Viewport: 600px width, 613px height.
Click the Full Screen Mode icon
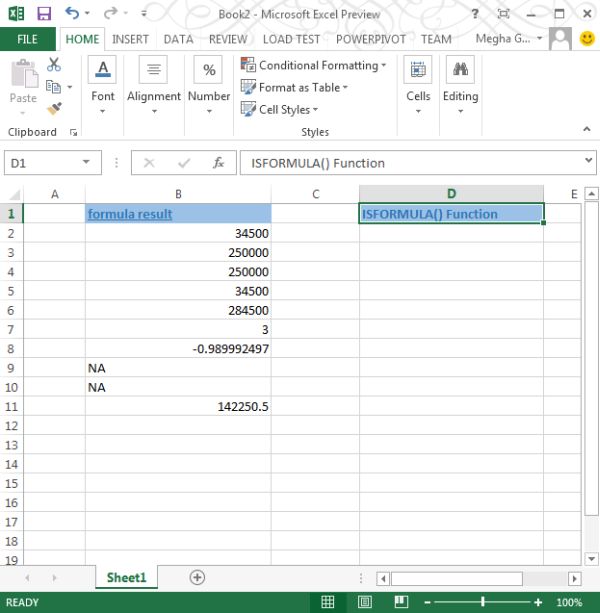[x=503, y=14]
